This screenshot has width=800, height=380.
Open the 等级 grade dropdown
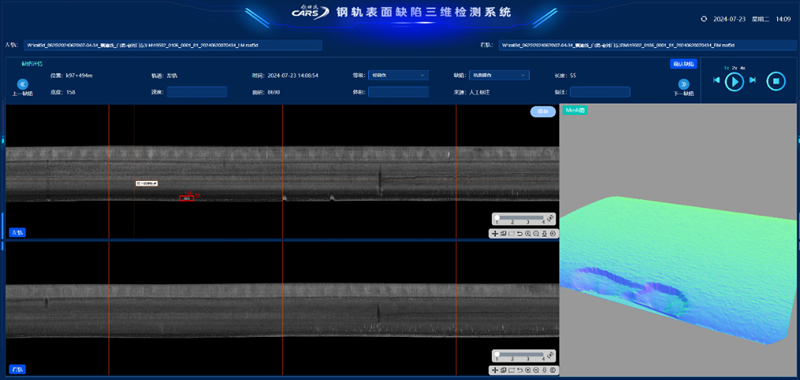click(398, 75)
